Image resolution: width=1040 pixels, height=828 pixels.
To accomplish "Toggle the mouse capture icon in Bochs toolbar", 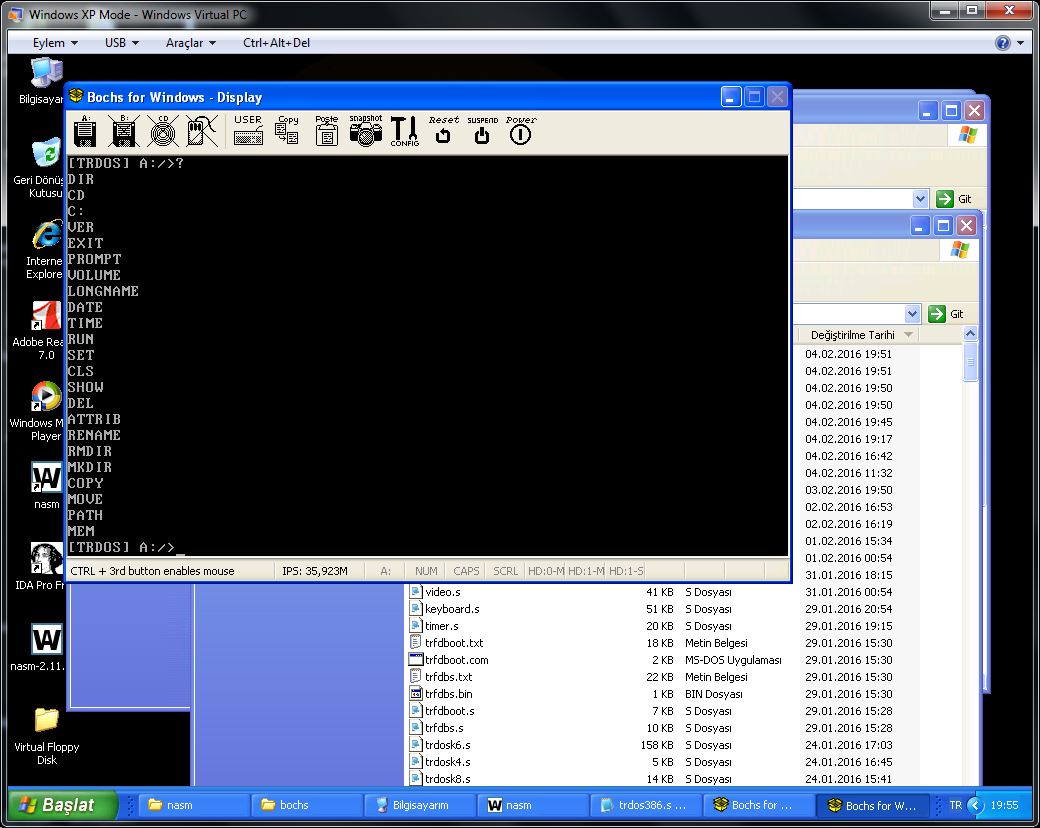I will (x=202, y=131).
